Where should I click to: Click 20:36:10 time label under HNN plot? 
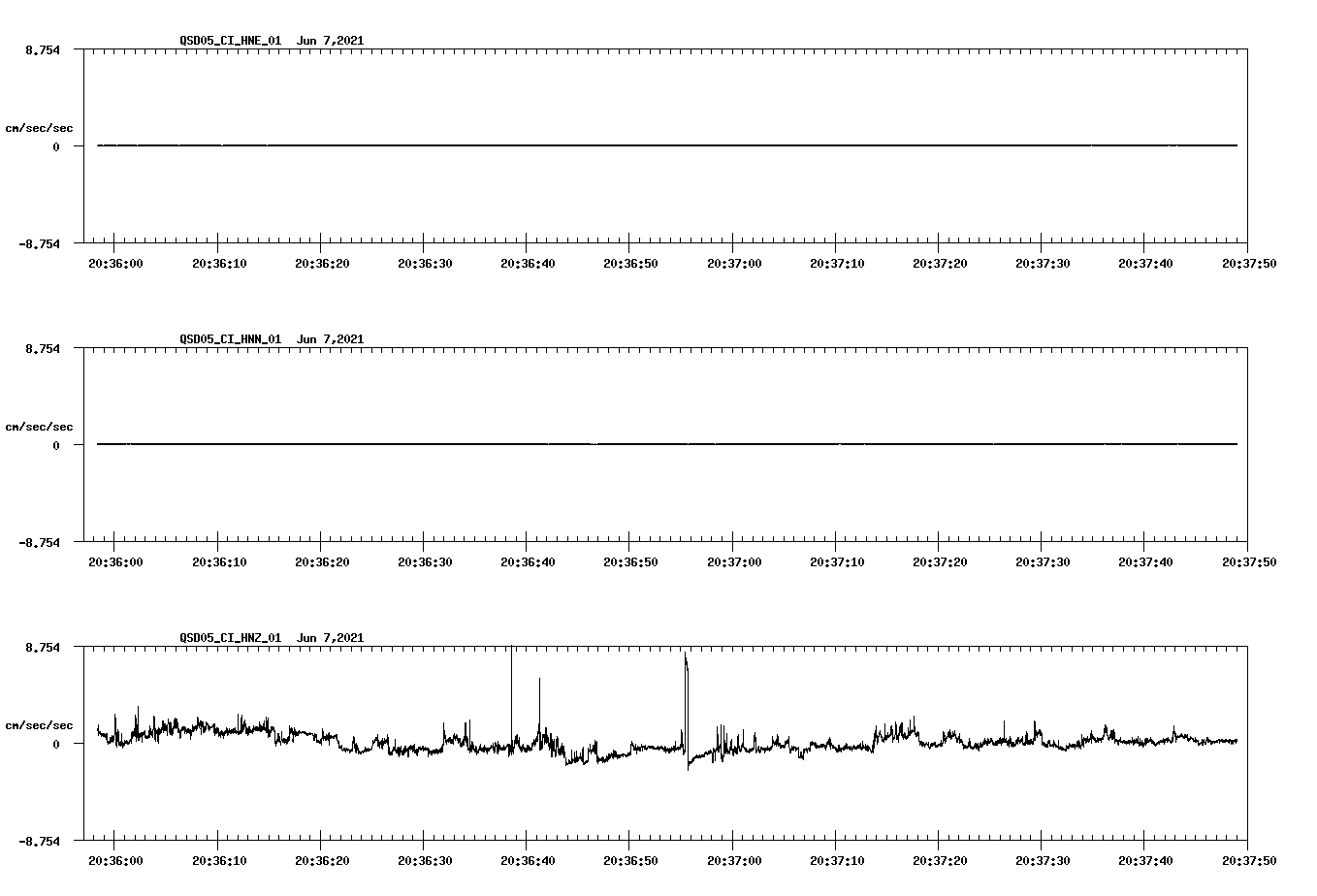[218, 562]
